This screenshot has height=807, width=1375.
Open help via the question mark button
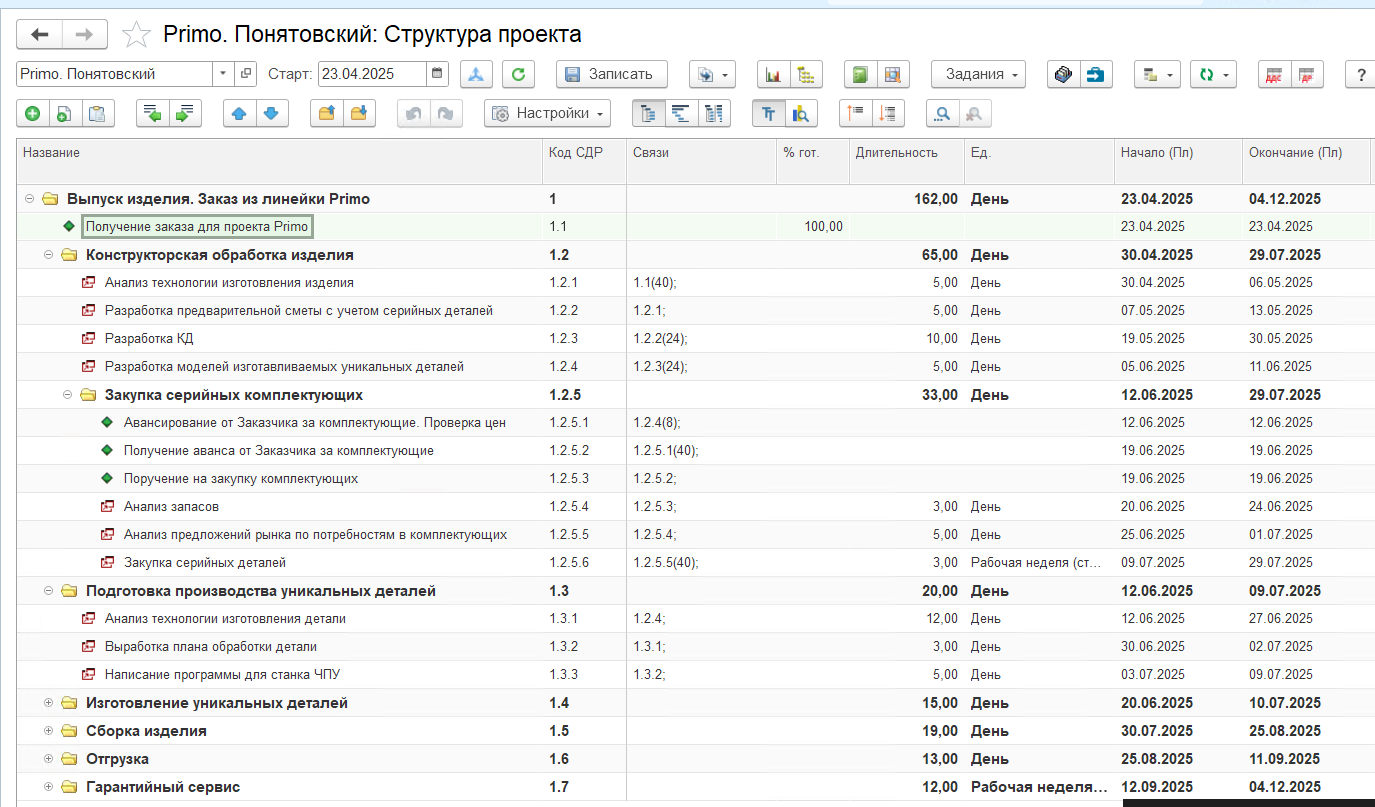(1361, 74)
